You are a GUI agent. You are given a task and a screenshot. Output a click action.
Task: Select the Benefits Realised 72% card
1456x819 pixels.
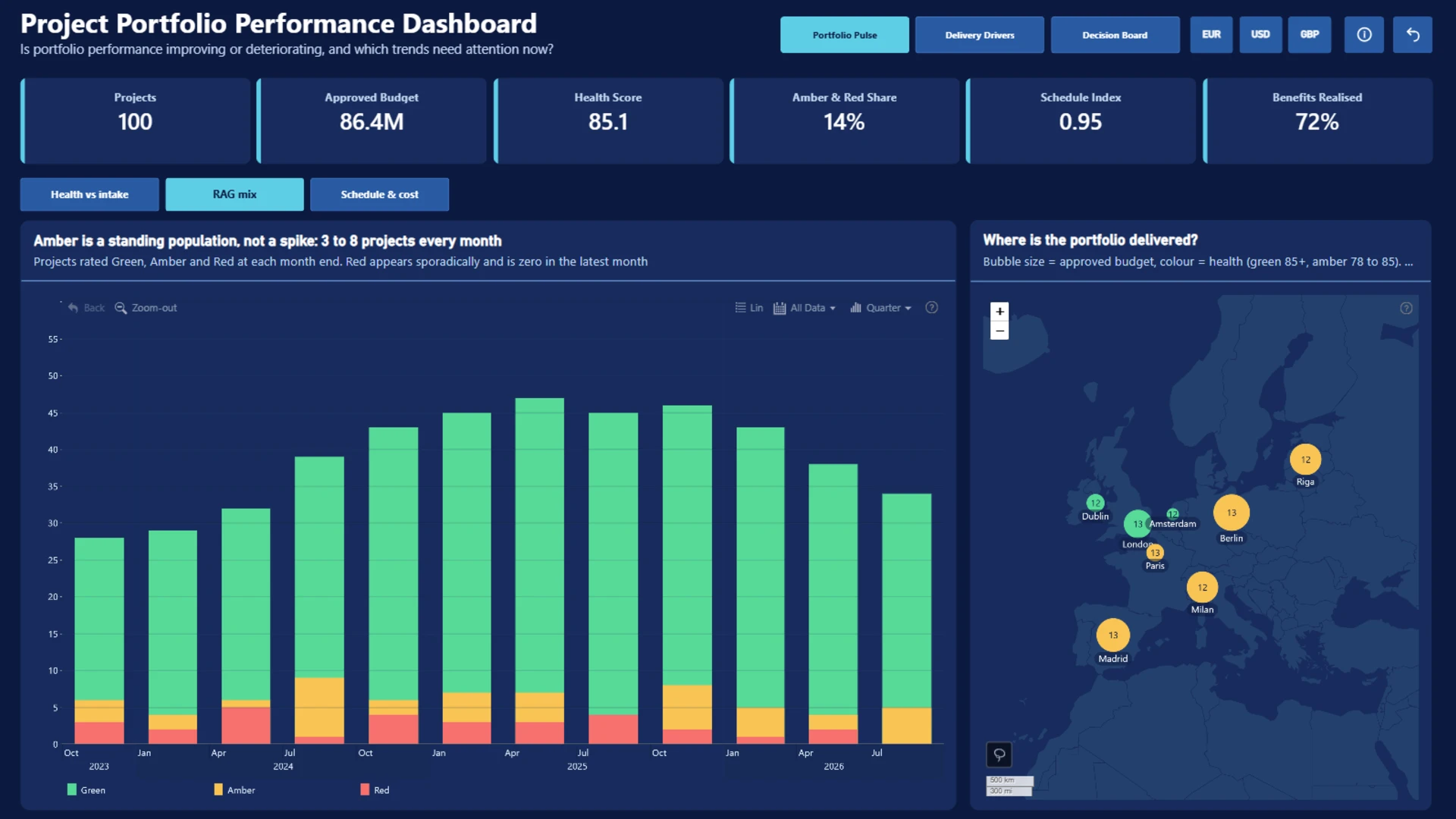pos(1317,121)
